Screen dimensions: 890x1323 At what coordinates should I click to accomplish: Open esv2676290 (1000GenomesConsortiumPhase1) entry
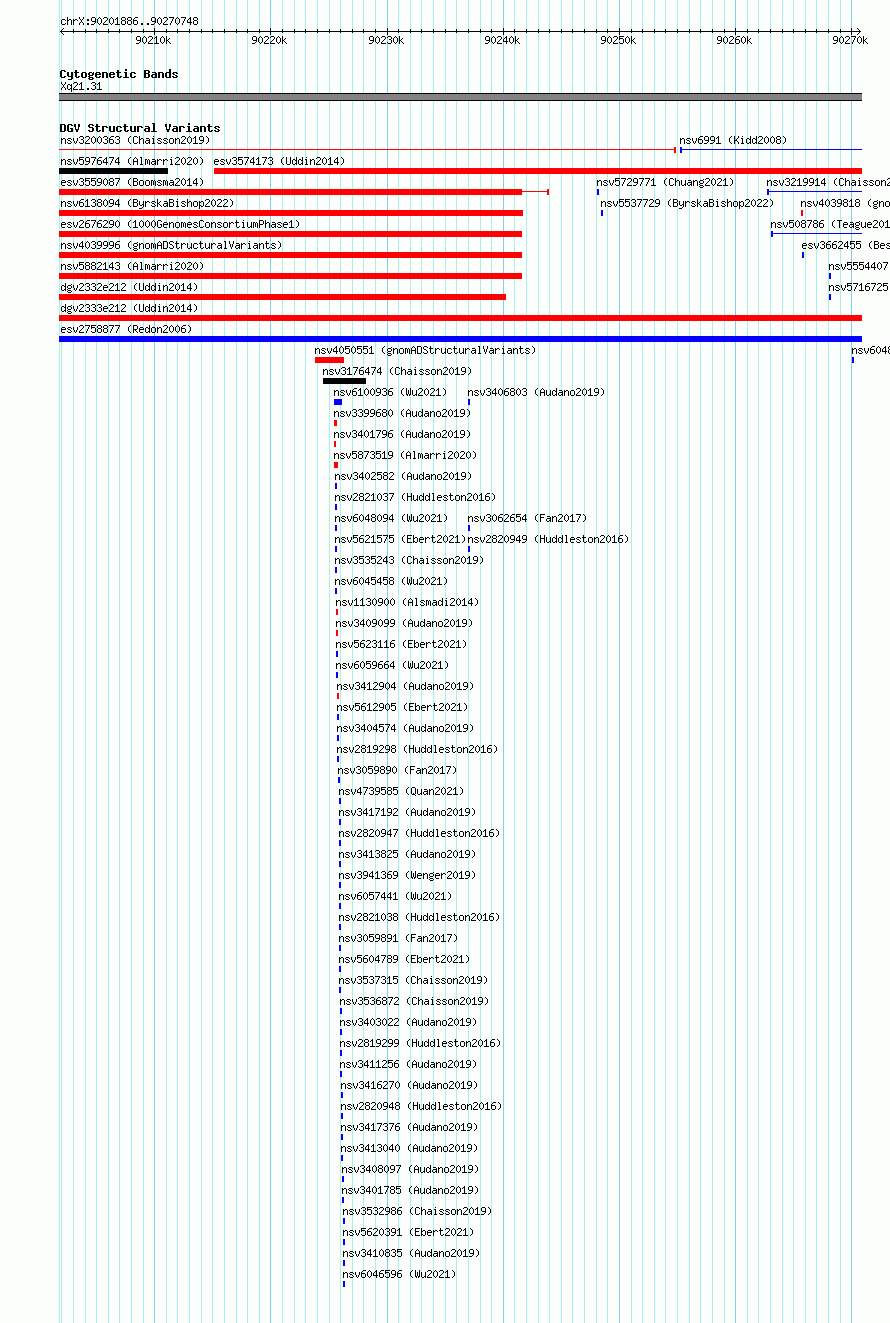(x=179, y=224)
